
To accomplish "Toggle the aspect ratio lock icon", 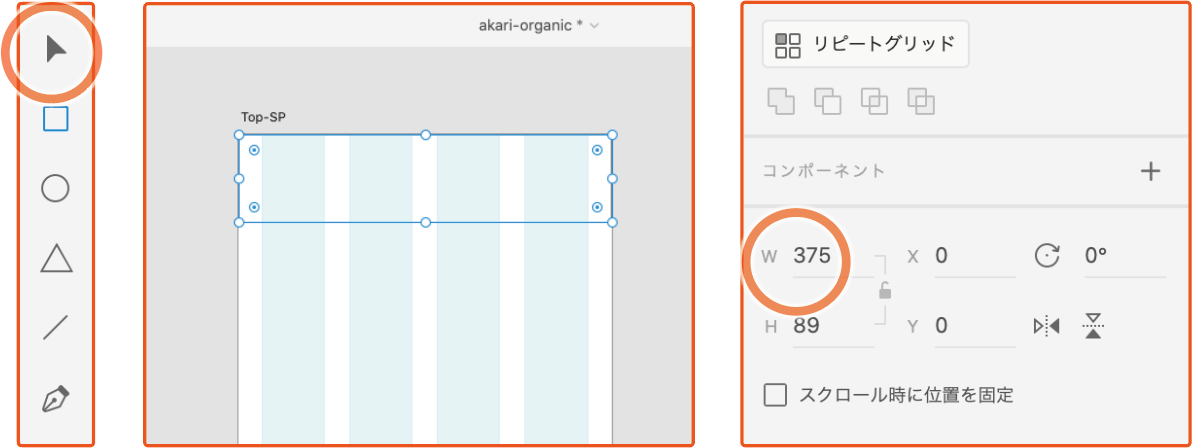I will [x=884, y=291].
